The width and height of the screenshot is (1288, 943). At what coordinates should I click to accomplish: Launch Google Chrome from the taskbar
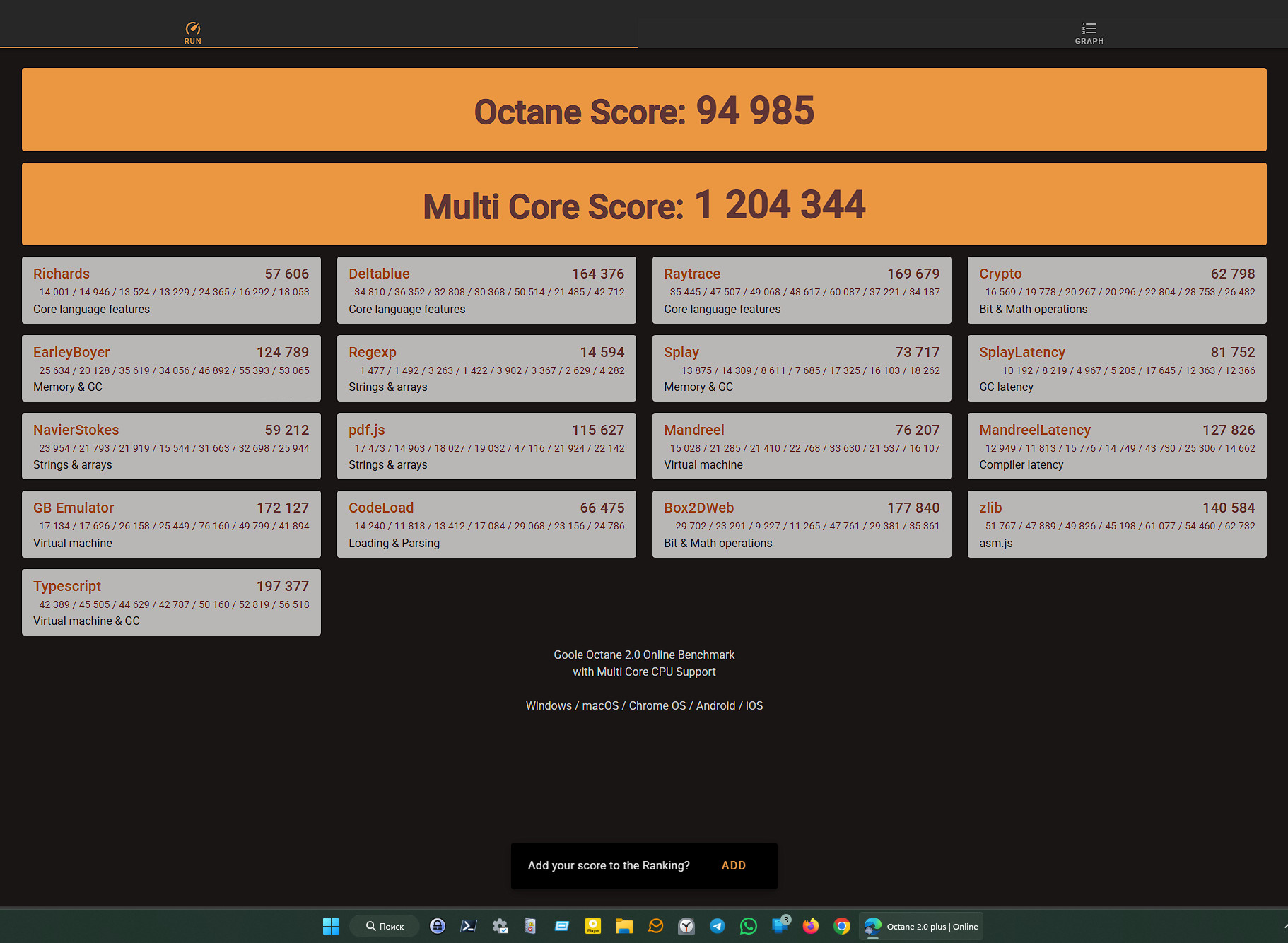tap(842, 926)
